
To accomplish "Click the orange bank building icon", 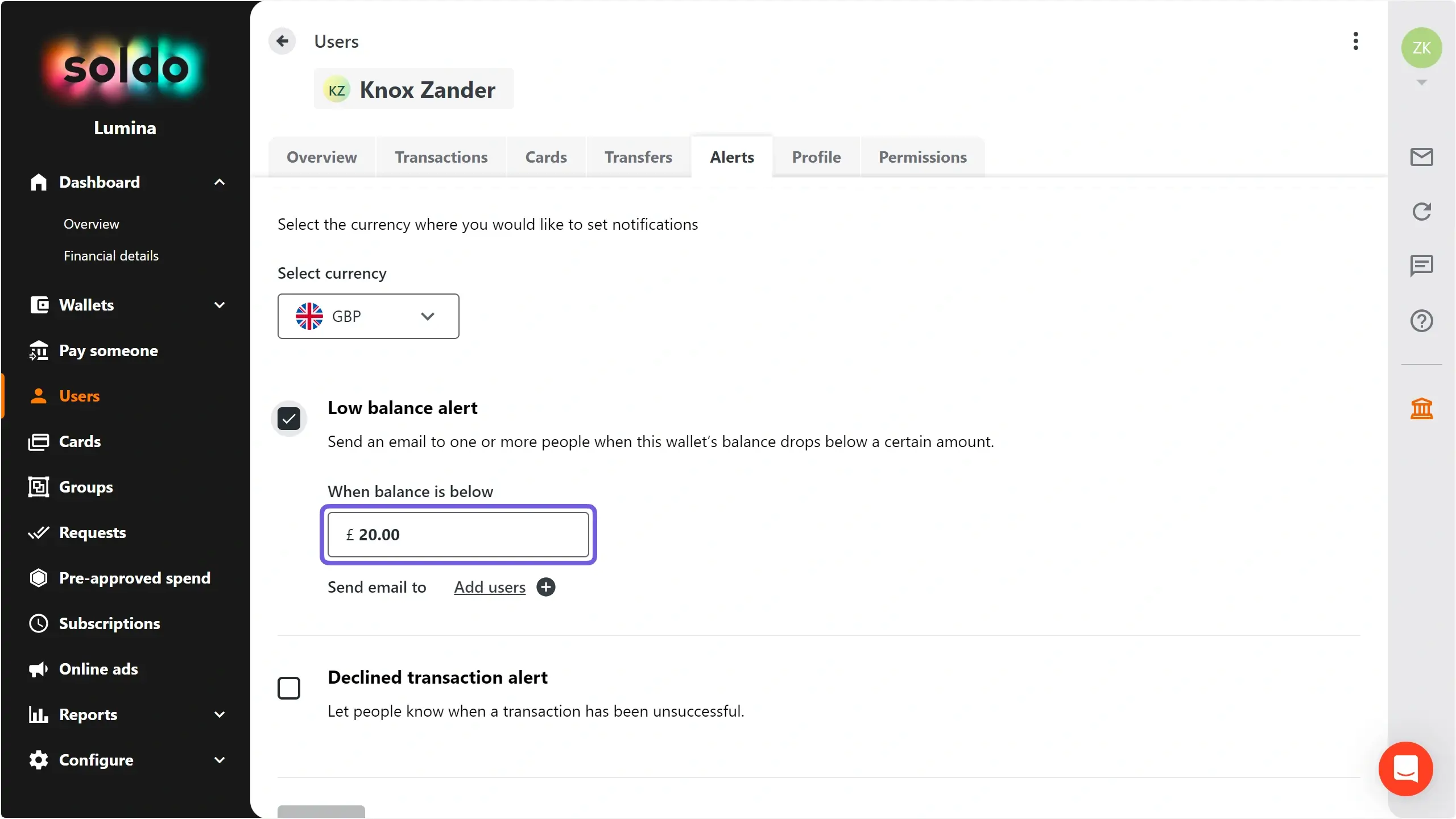I will coord(1421,408).
